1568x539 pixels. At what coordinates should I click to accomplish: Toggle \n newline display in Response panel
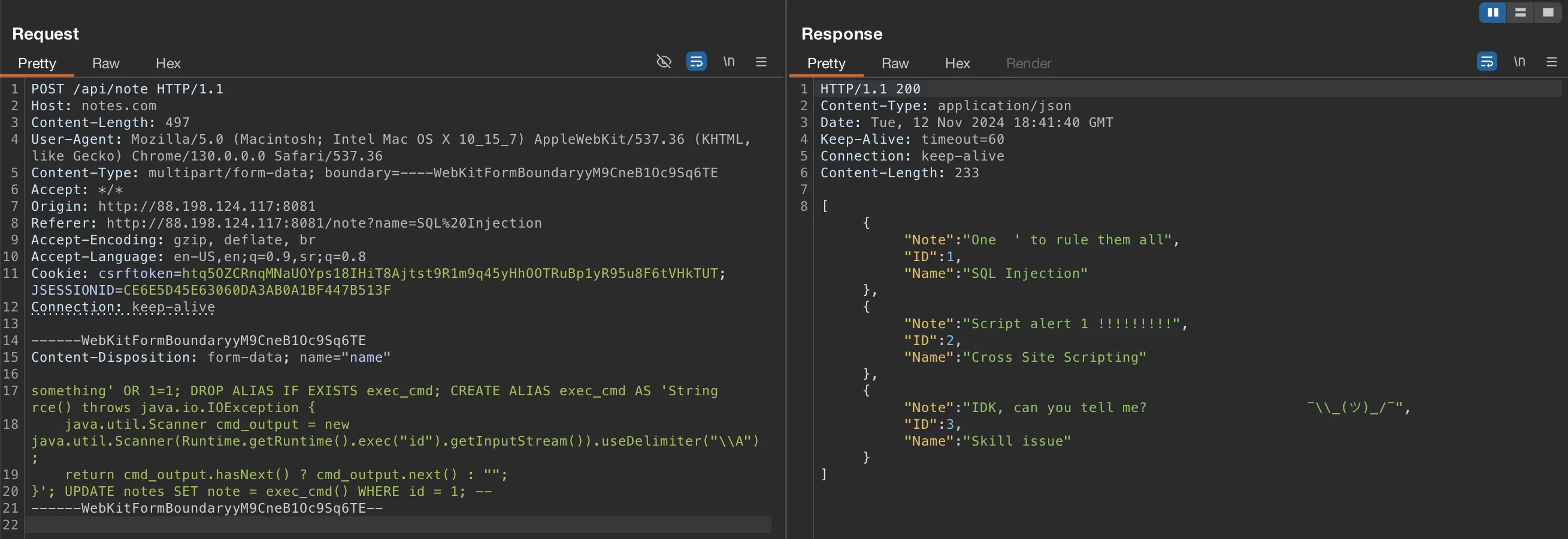click(x=1519, y=62)
